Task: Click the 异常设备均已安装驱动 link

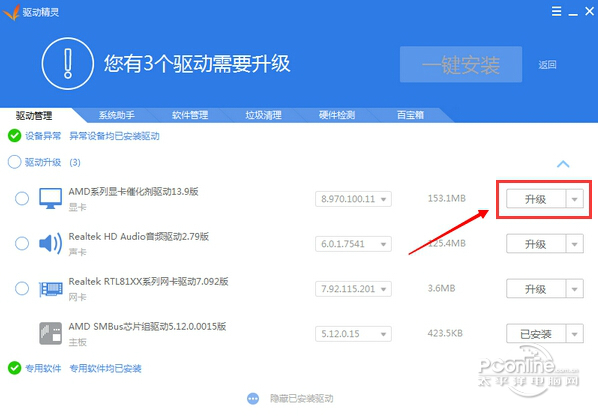Action: click(x=114, y=136)
